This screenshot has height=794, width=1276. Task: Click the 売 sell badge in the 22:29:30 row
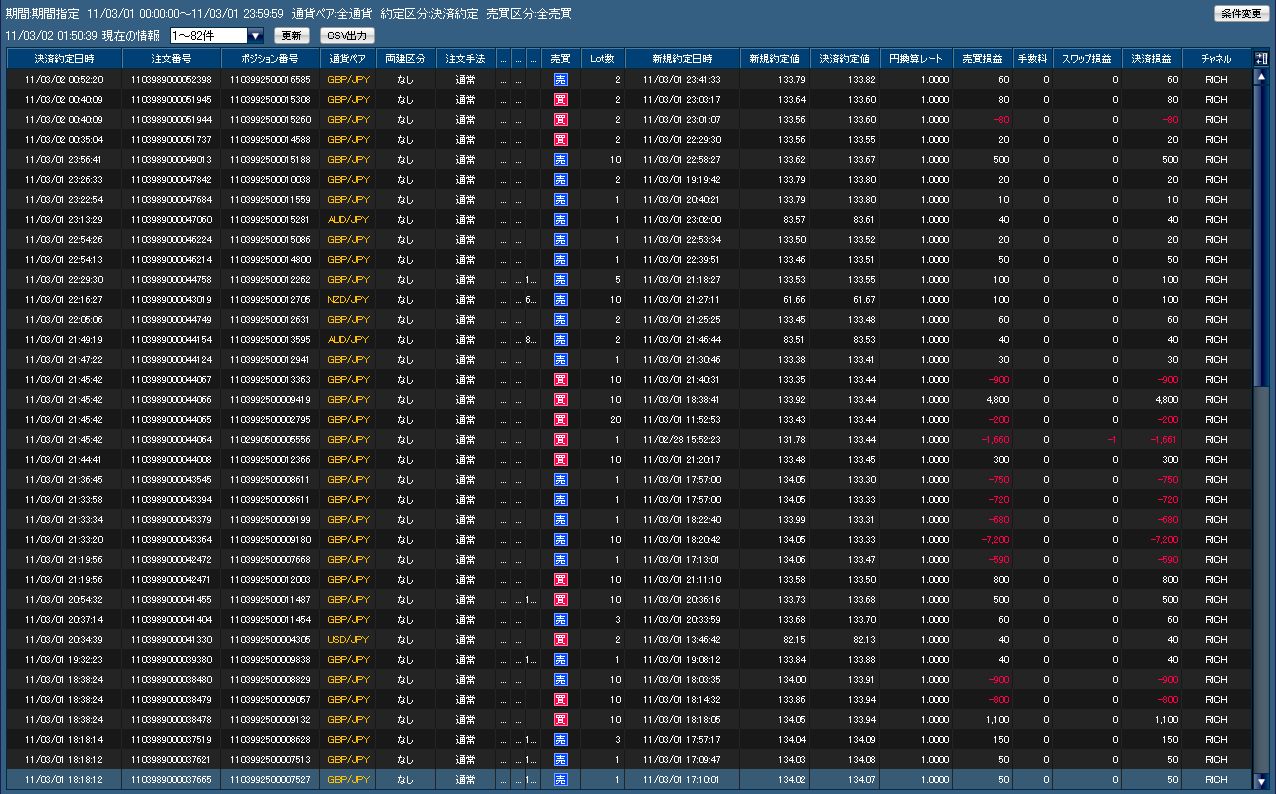click(560, 279)
